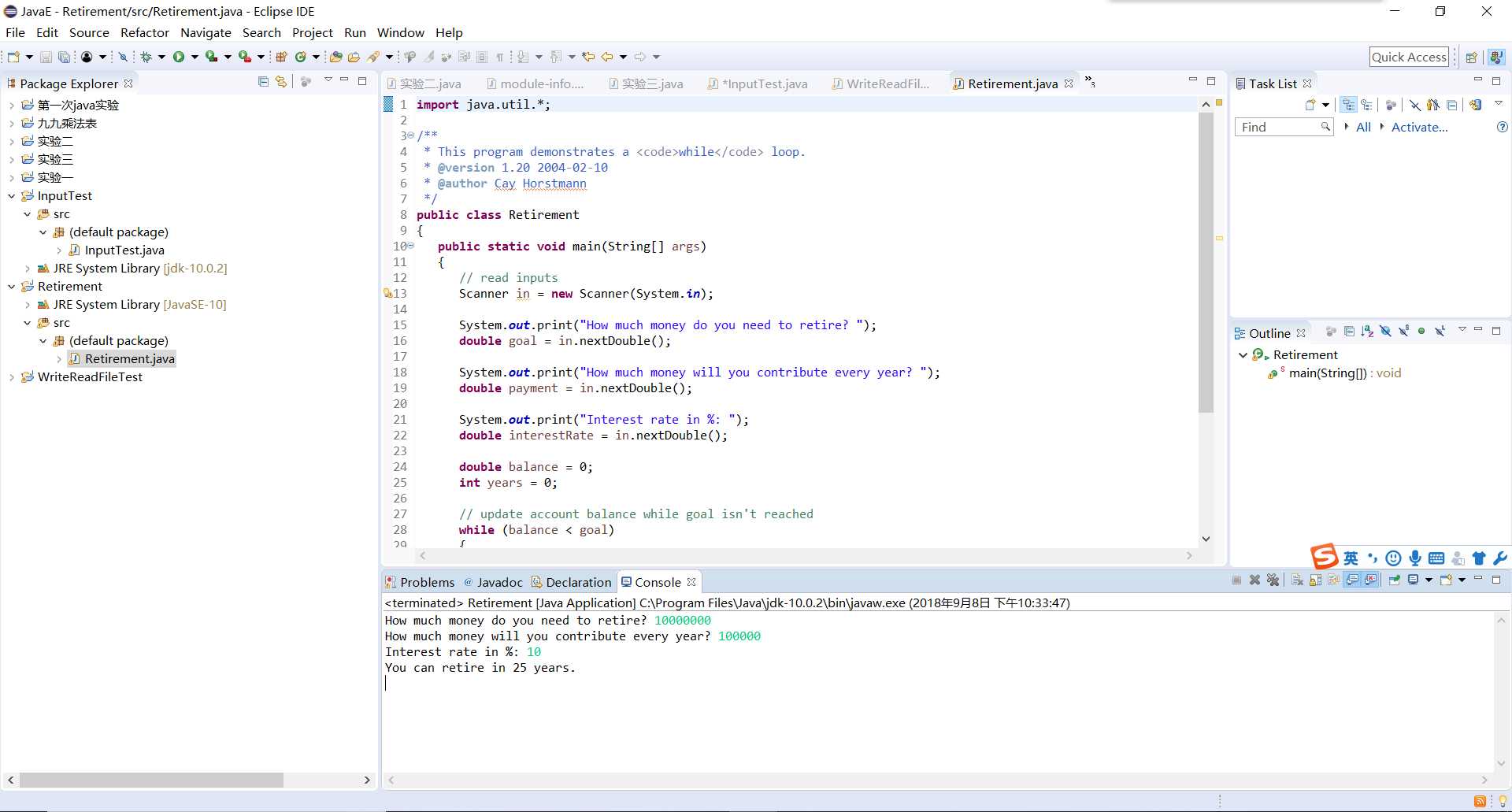Create a New Java Package icon
Viewport: 1512px width, 812px height.
(281, 57)
